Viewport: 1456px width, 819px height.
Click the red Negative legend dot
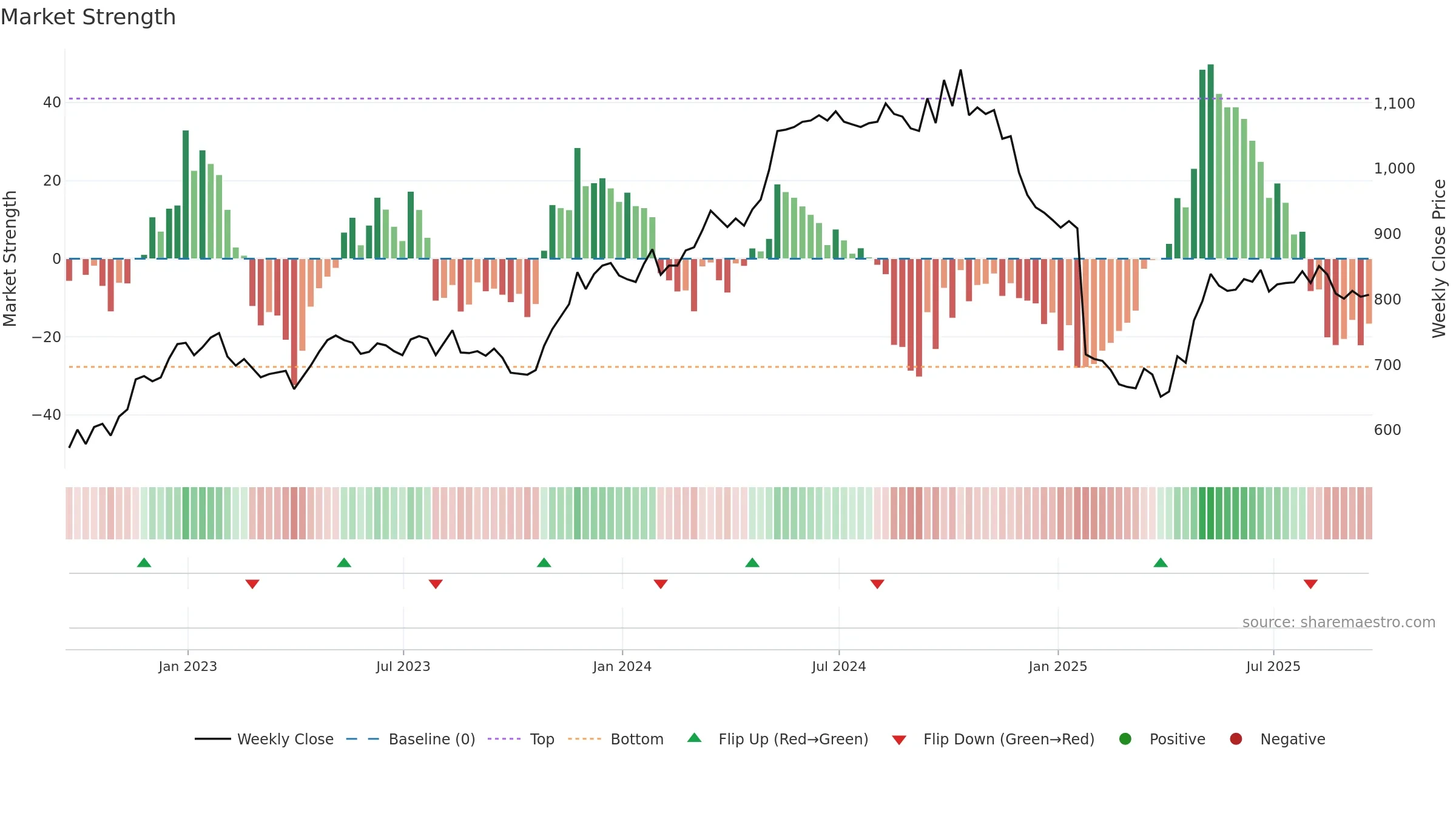(1236, 739)
